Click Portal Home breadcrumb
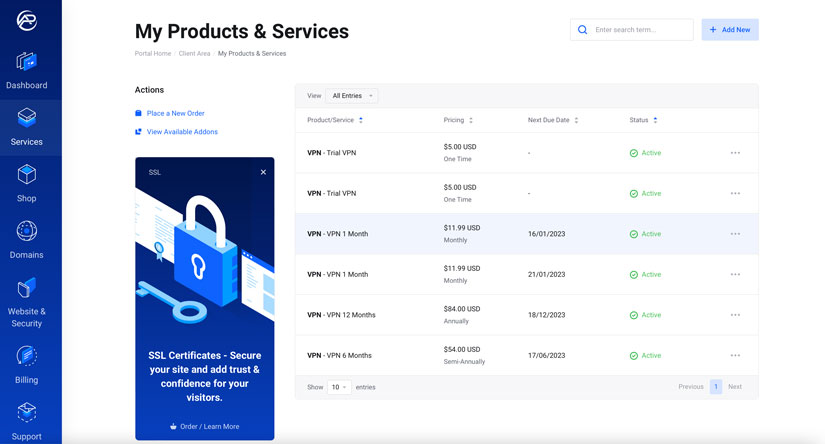 [152, 54]
